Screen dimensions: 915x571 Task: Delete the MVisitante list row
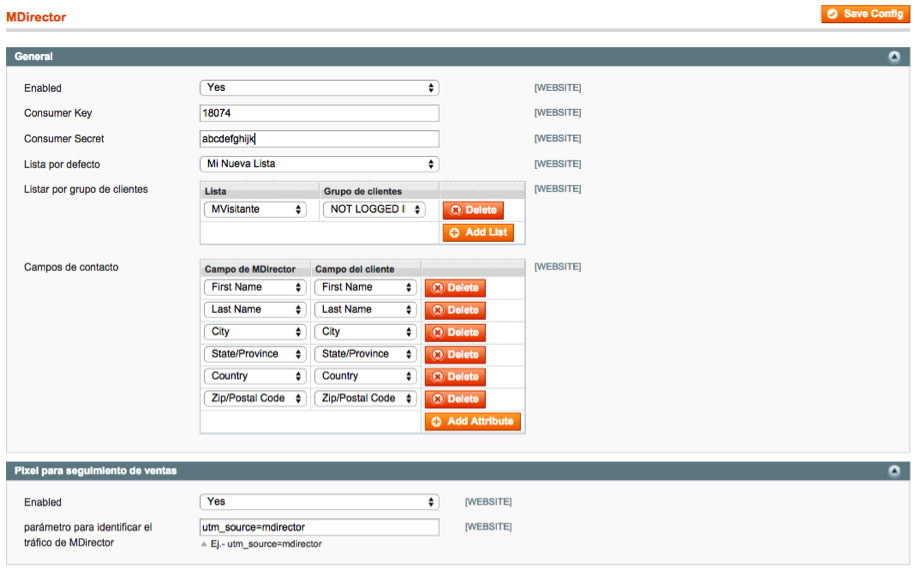coord(473,210)
